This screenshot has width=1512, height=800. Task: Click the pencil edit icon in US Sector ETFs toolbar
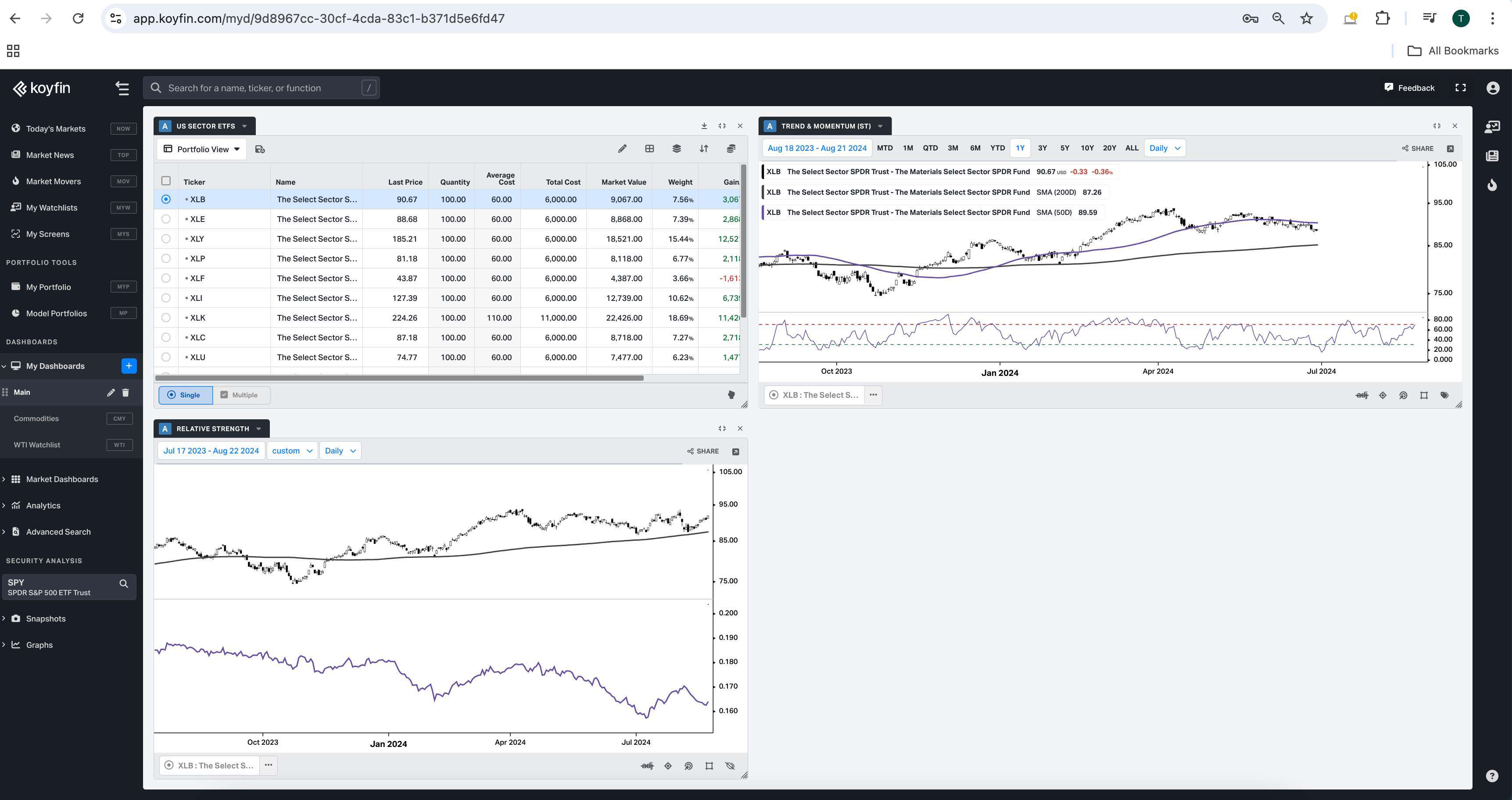(622, 149)
